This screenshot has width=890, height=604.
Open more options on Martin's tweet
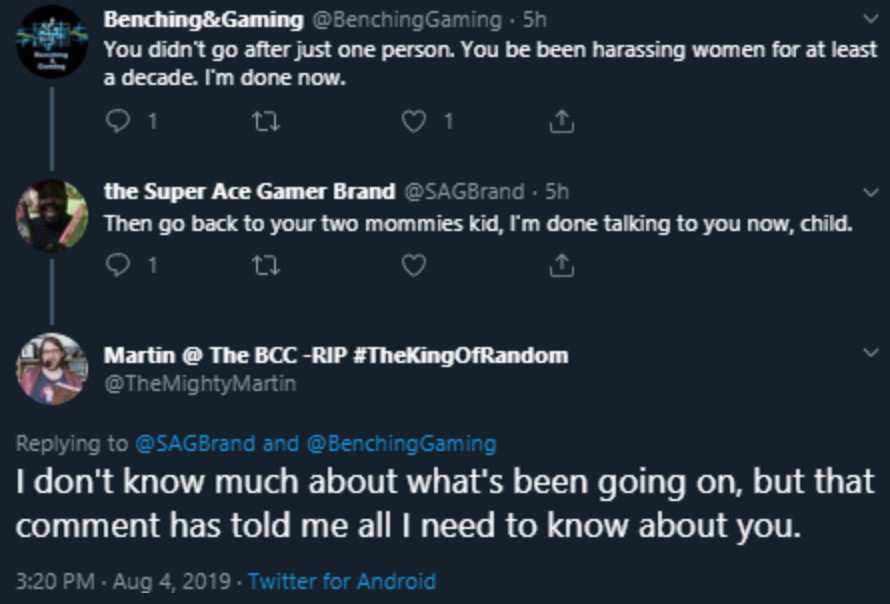(866, 352)
